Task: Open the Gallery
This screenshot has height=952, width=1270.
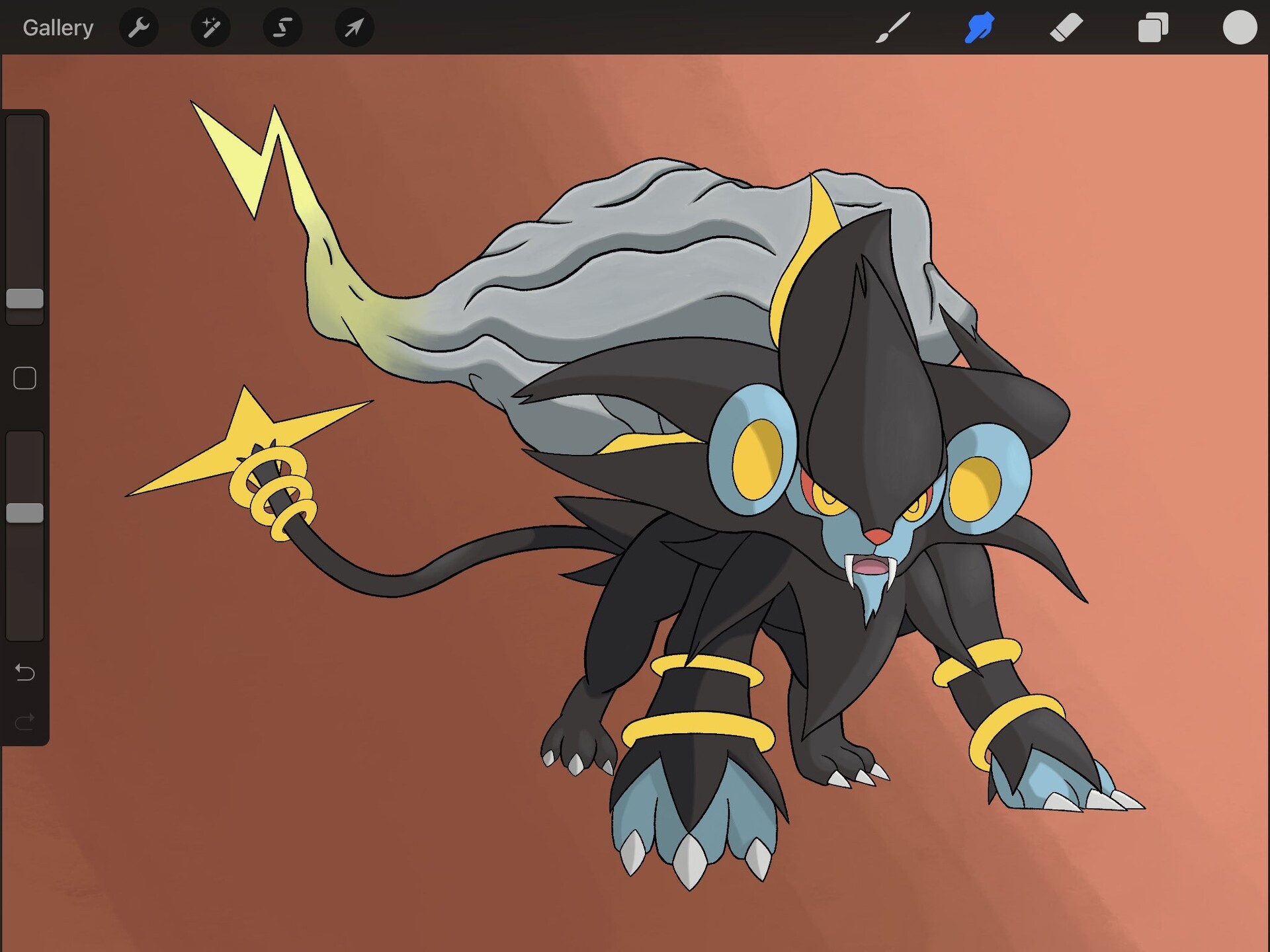Action: click(x=57, y=28)
